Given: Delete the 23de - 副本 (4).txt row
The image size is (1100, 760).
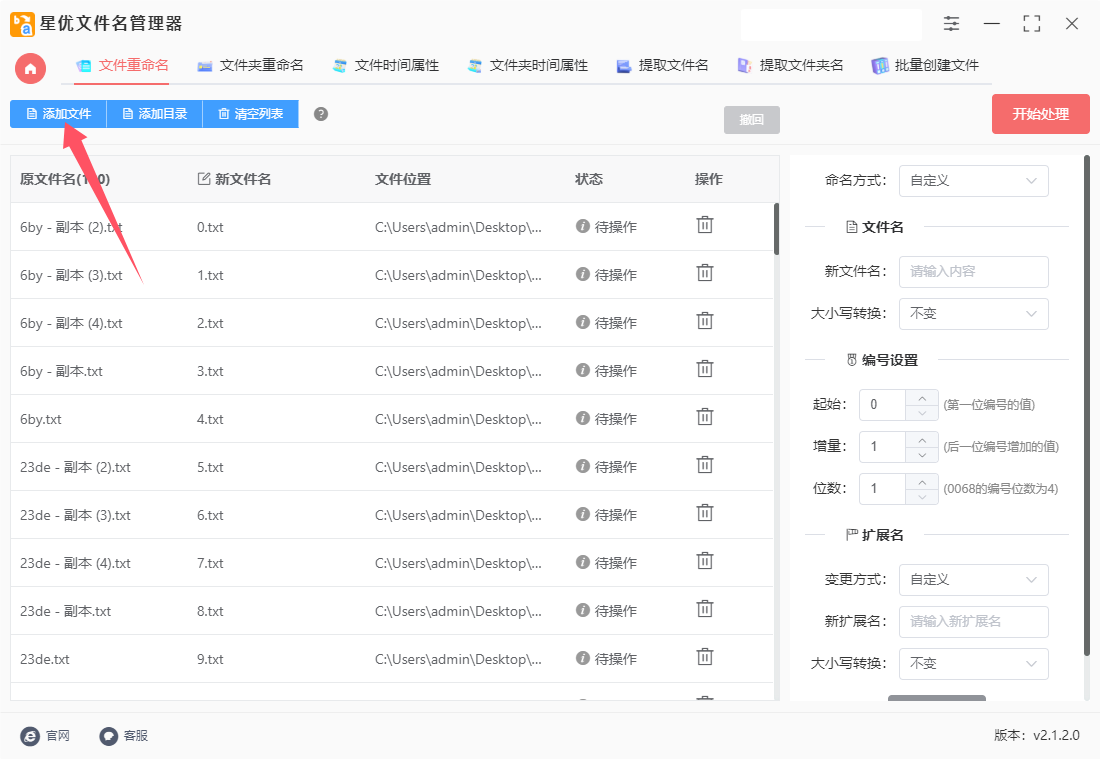Looking at the screenshot, I should pyautogui.click(x=705, y=561).
